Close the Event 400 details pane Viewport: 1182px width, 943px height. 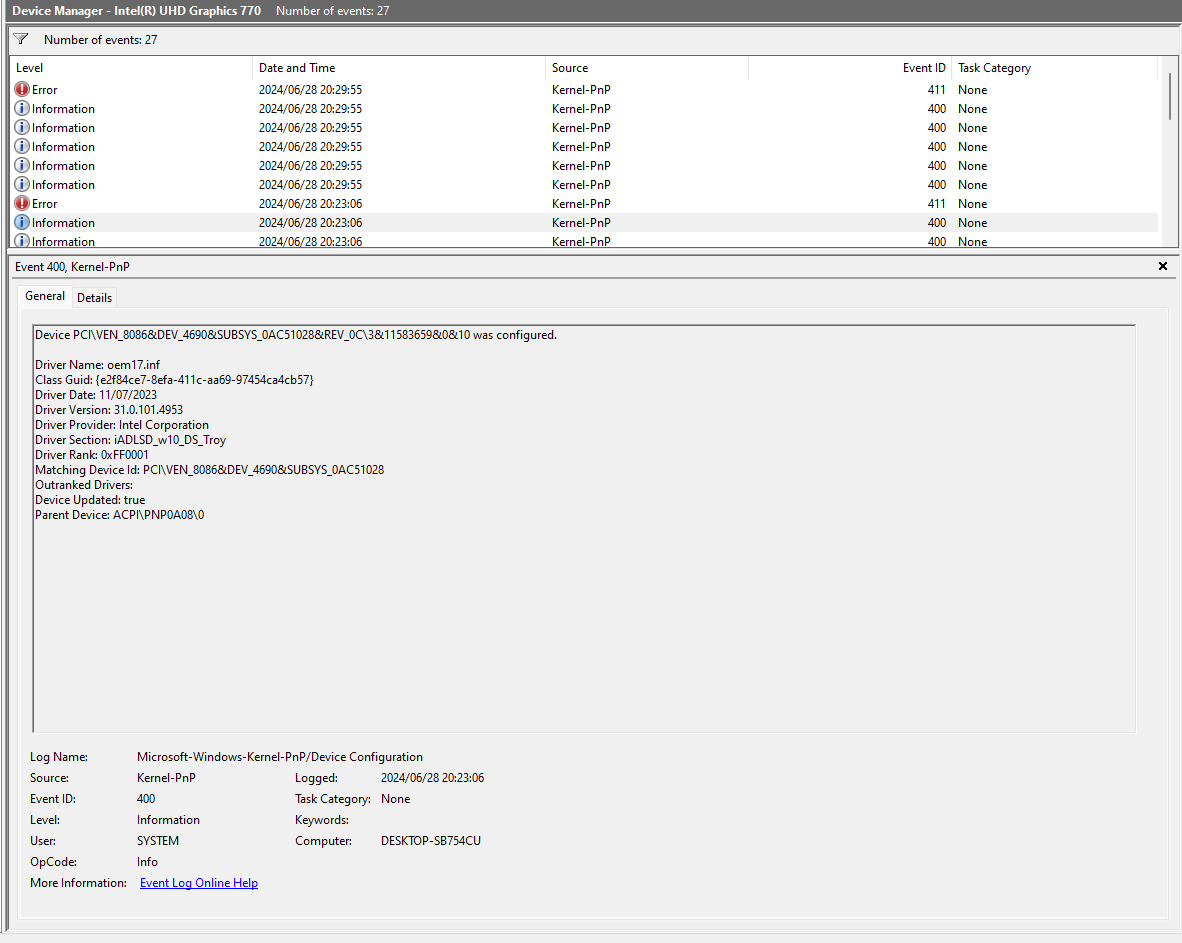click(1163, 266)
